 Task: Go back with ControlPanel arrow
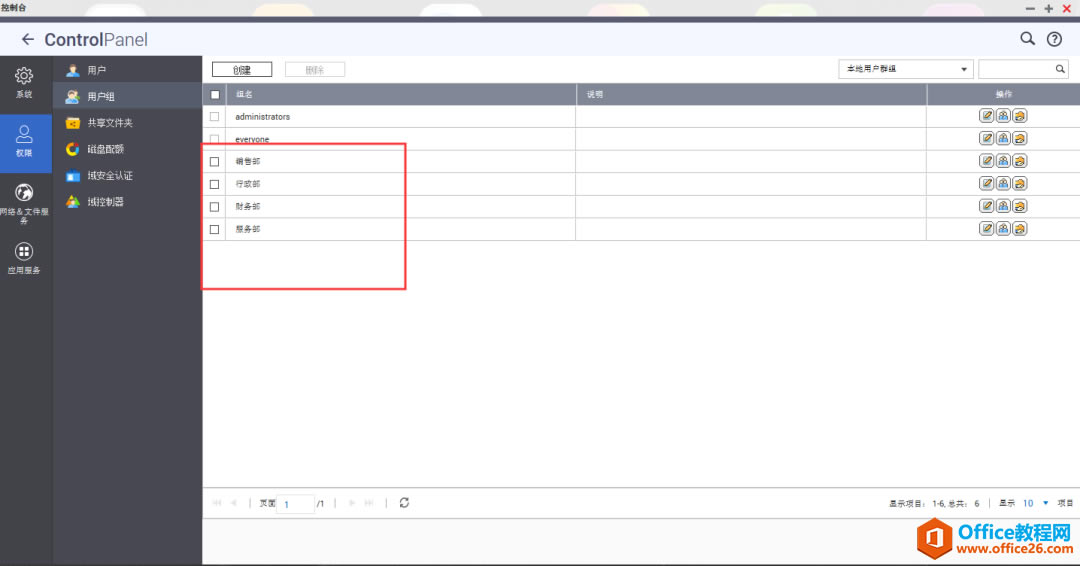(x=28, y=39)
